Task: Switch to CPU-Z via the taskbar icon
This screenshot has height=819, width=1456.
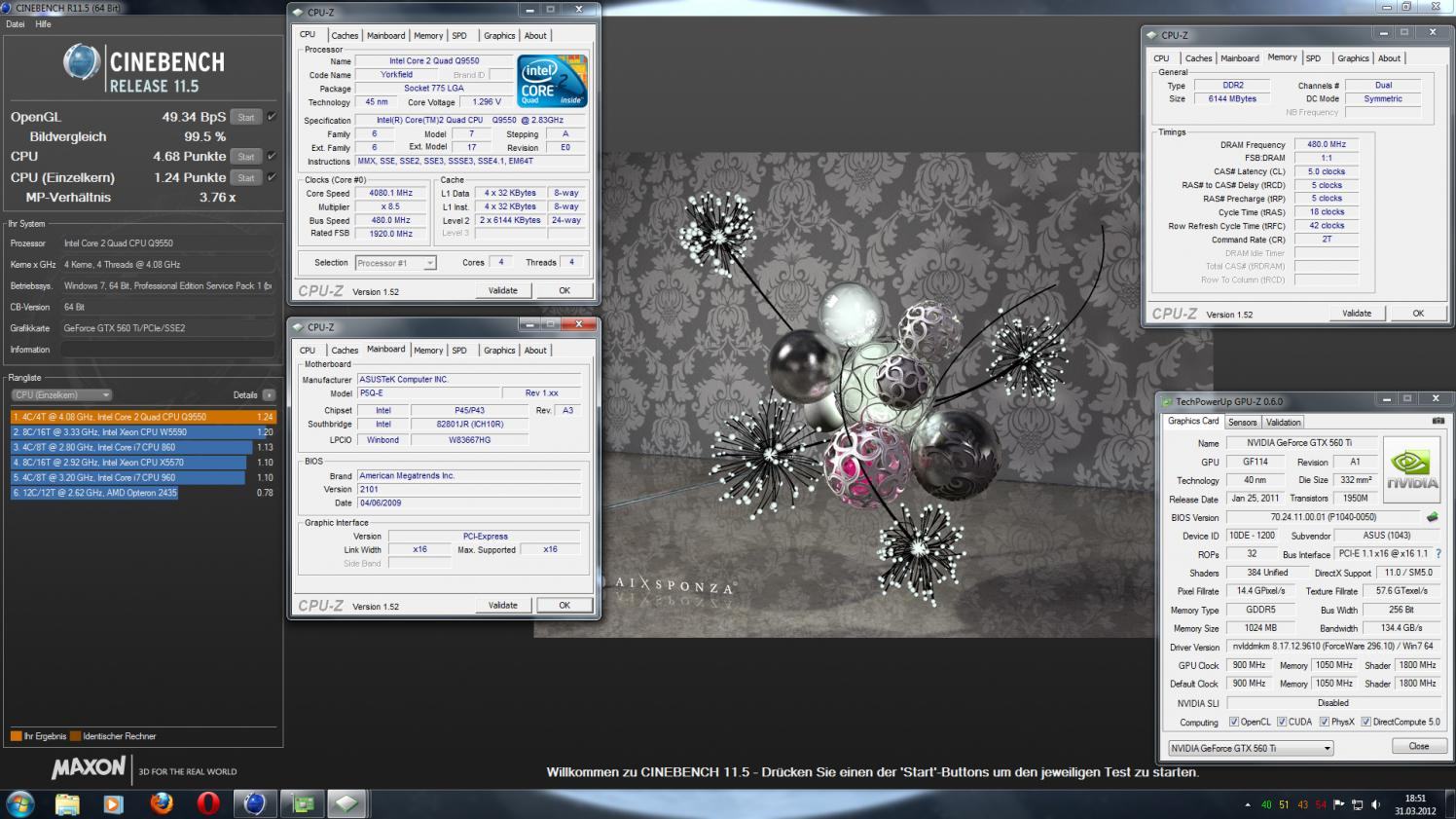Action: coord(347,803)
